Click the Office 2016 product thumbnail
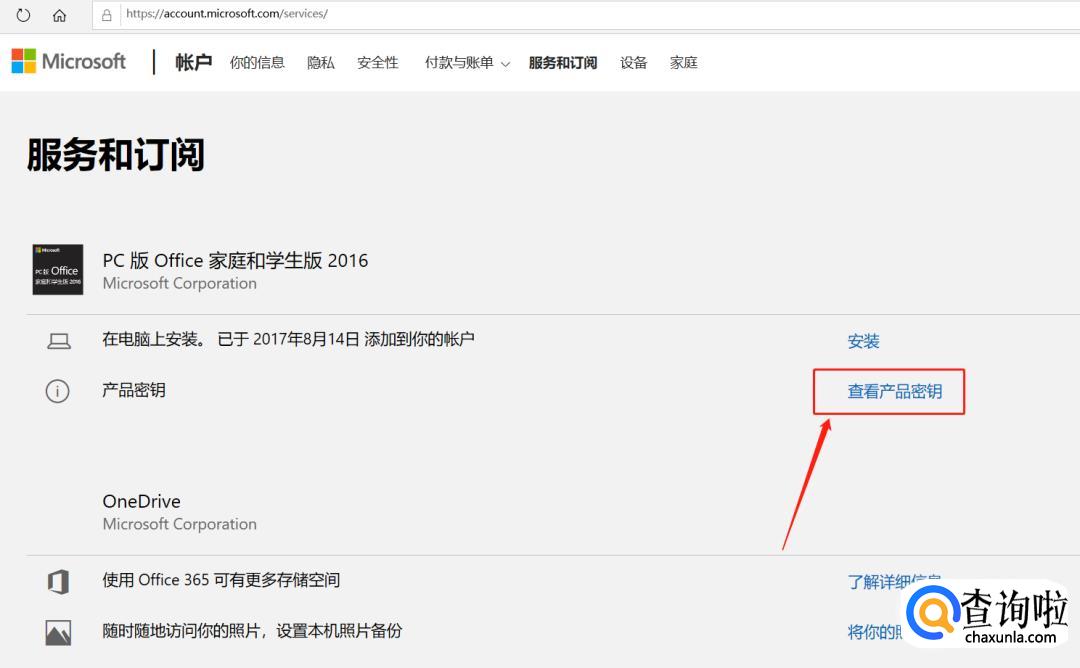Screen dimensions: 1080x668 [x=58, y=269]
